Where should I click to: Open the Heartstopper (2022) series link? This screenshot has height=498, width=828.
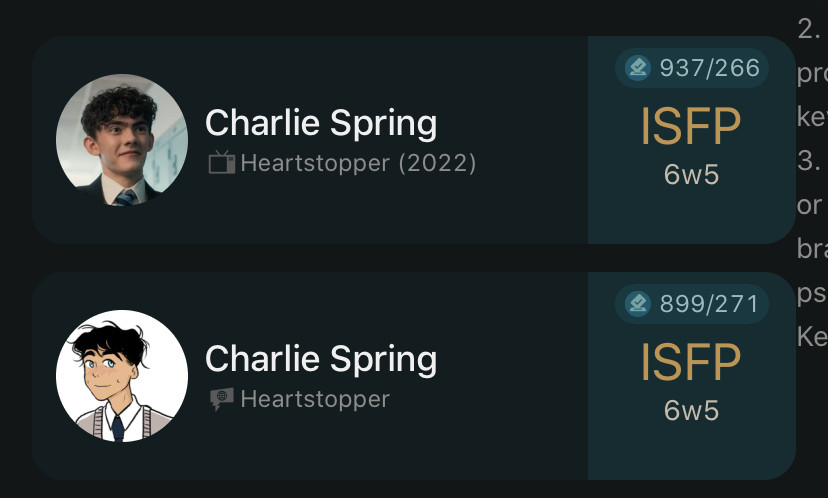358,162
